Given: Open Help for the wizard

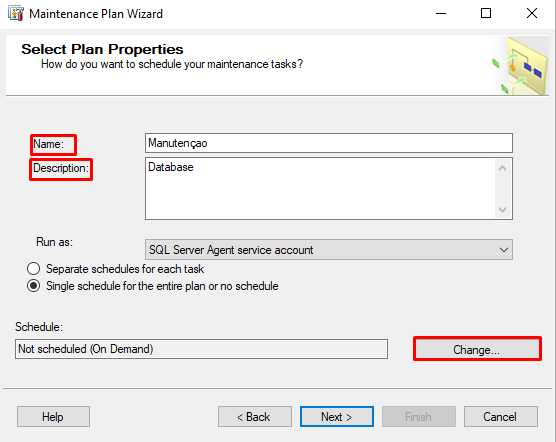Looking at the screenshot, I should pos(53,416).
